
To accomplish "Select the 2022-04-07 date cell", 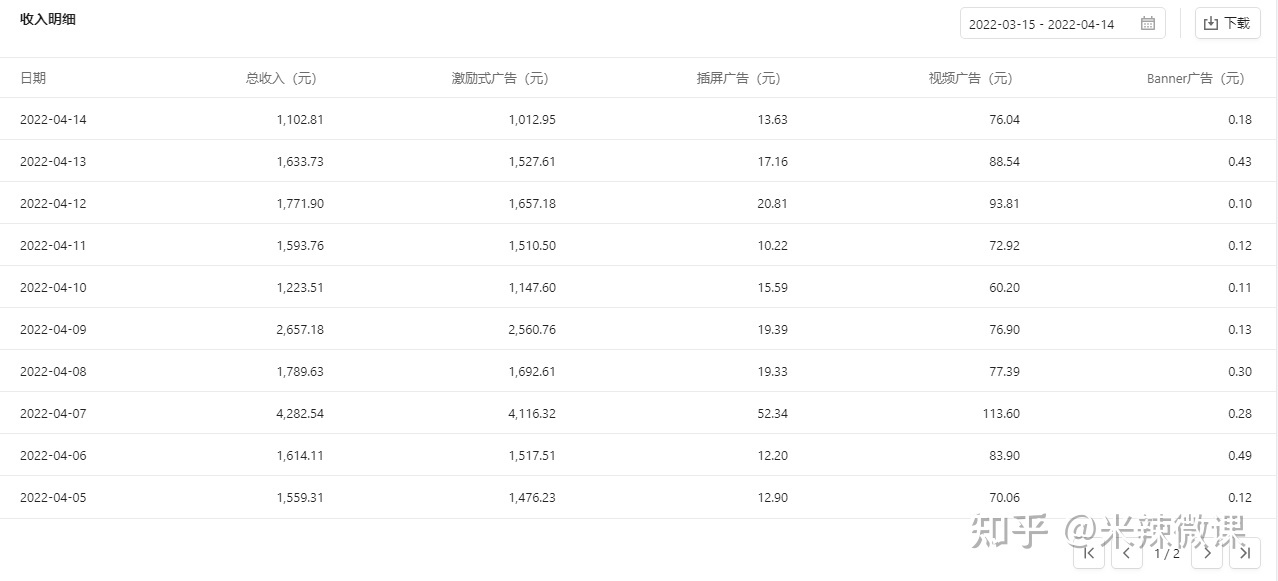I will click(x=53, y=414).
